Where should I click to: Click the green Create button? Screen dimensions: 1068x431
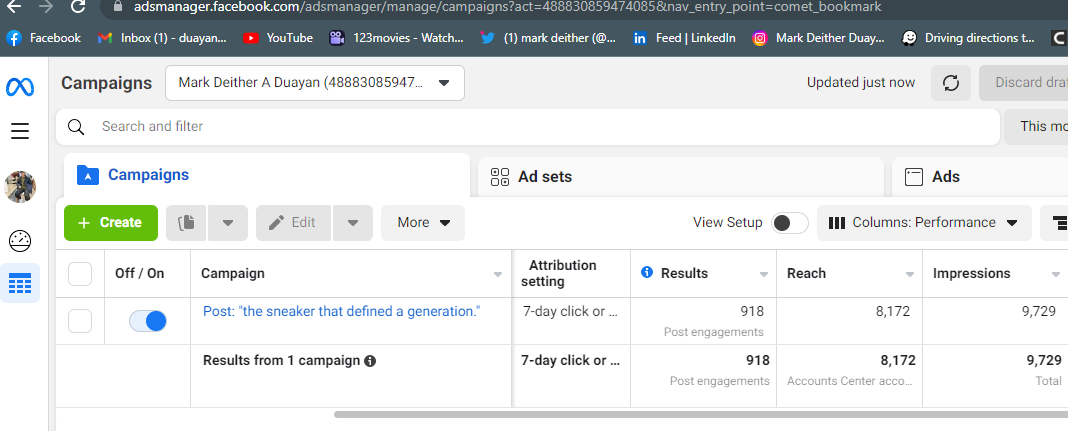click(x=111, y=223)
